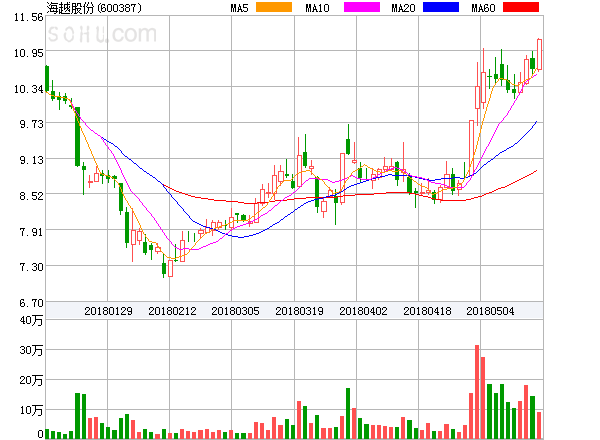Click the MA20 legend label

pos(403,8)
